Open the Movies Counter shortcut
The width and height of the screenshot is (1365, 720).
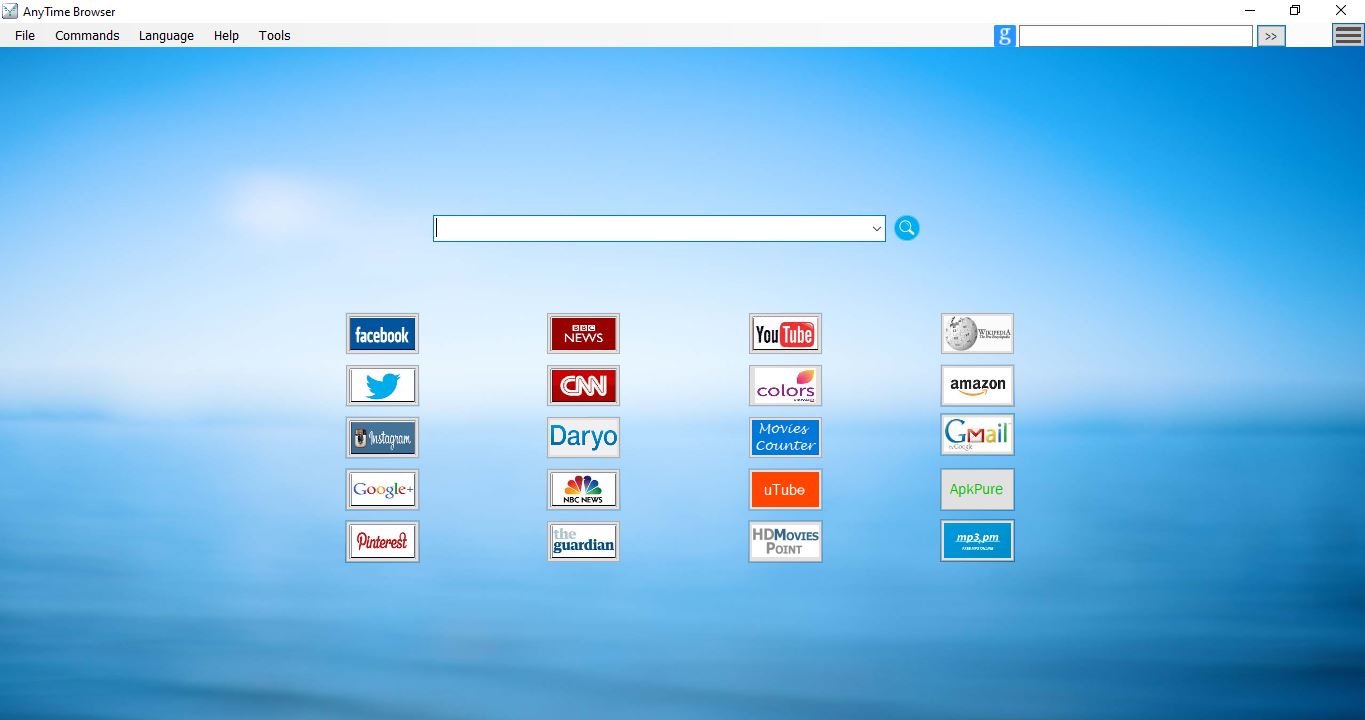786,438
